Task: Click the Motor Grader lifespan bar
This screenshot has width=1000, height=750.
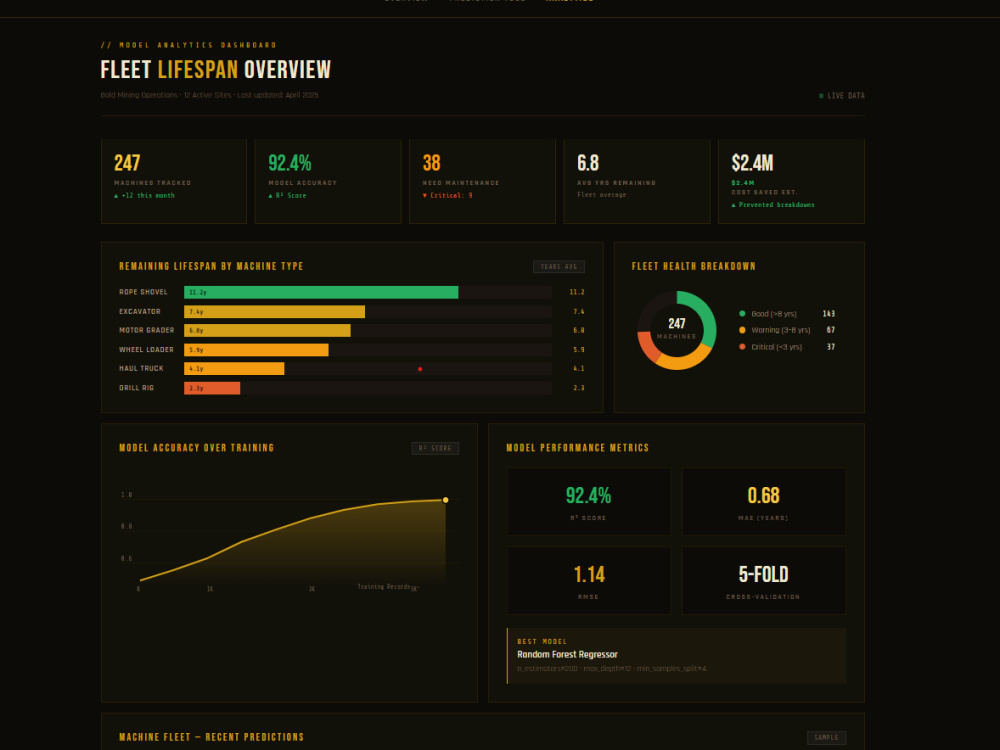Action: pyautogui.click(x=267, y=330)
